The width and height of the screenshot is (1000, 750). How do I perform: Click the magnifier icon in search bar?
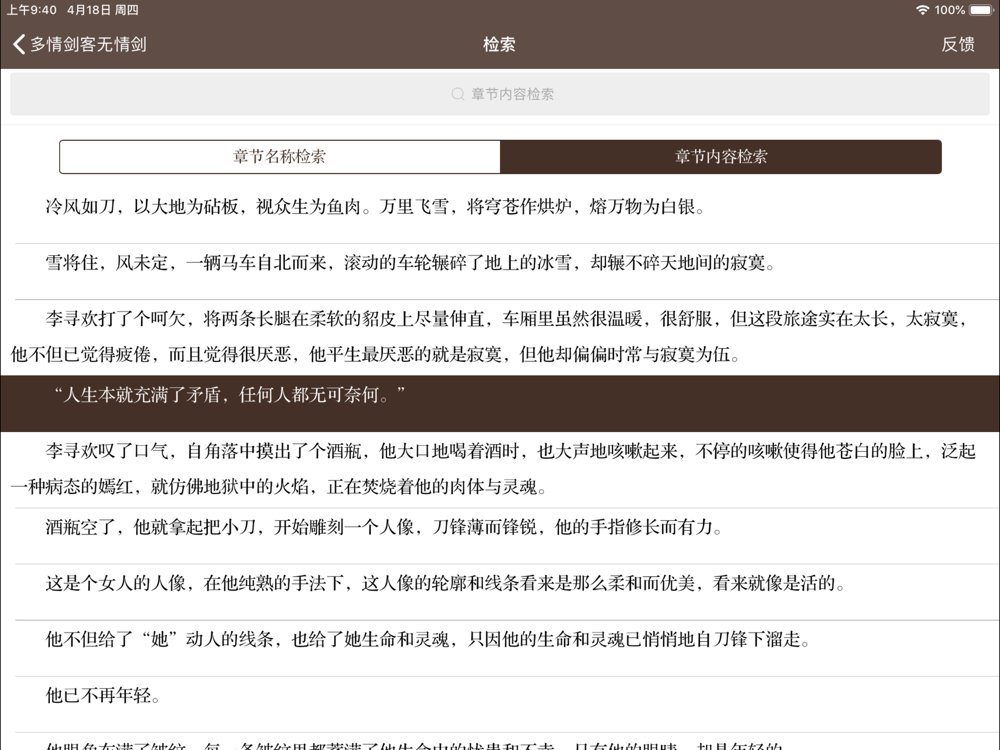tap(457, 94)
